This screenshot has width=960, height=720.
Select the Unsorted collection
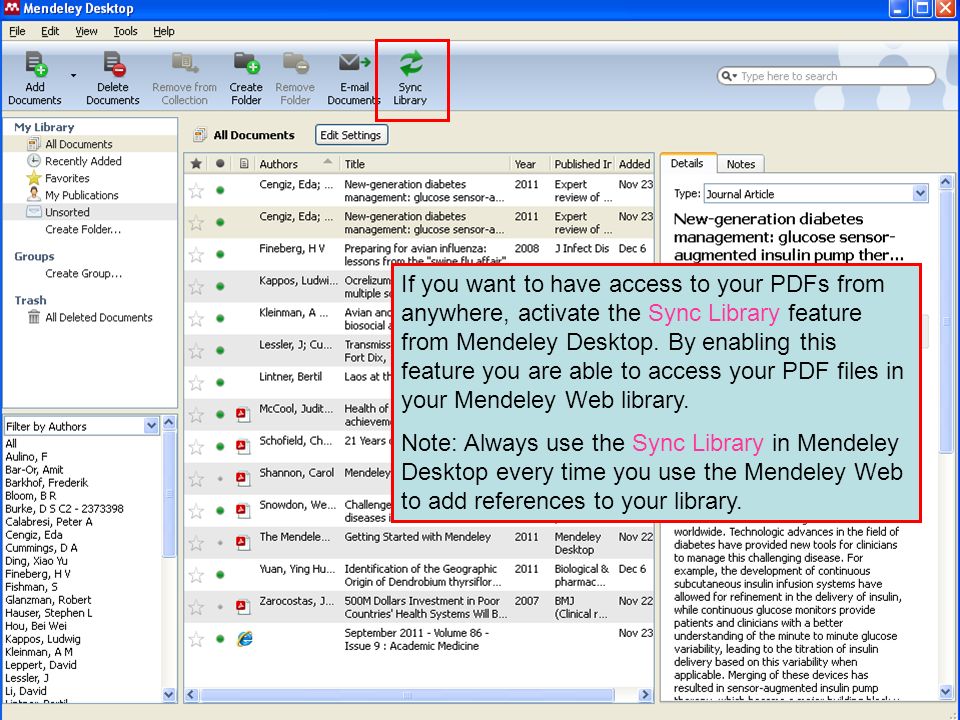[x=67, y=212]
